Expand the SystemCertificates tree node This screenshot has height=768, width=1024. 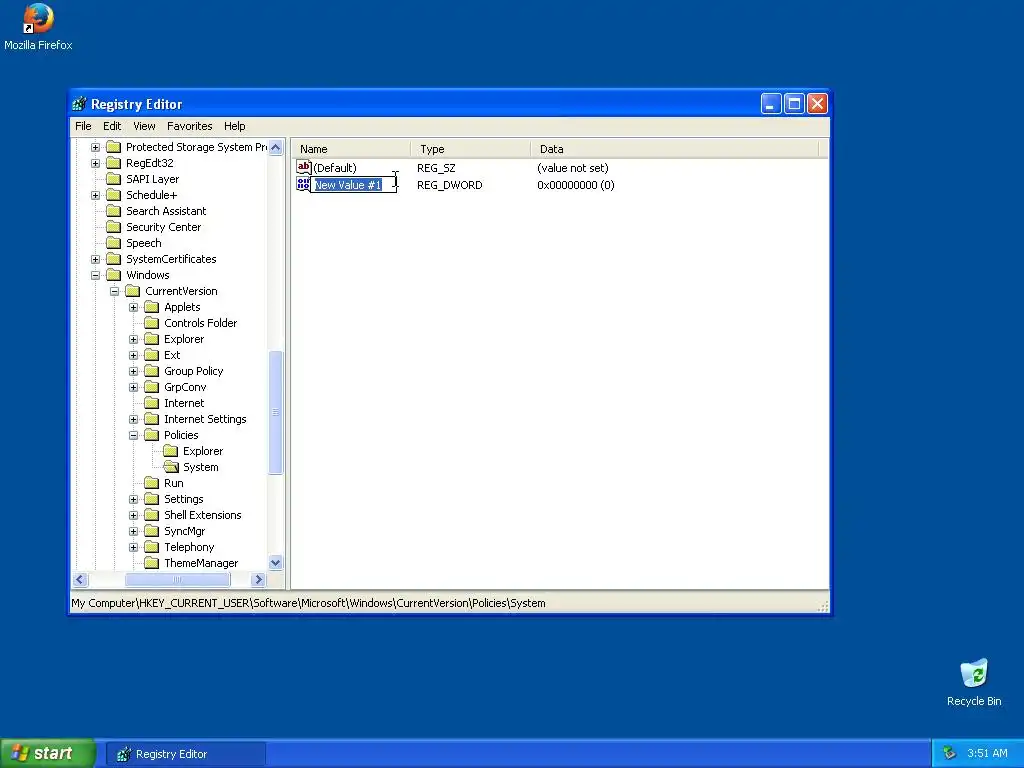95,259
